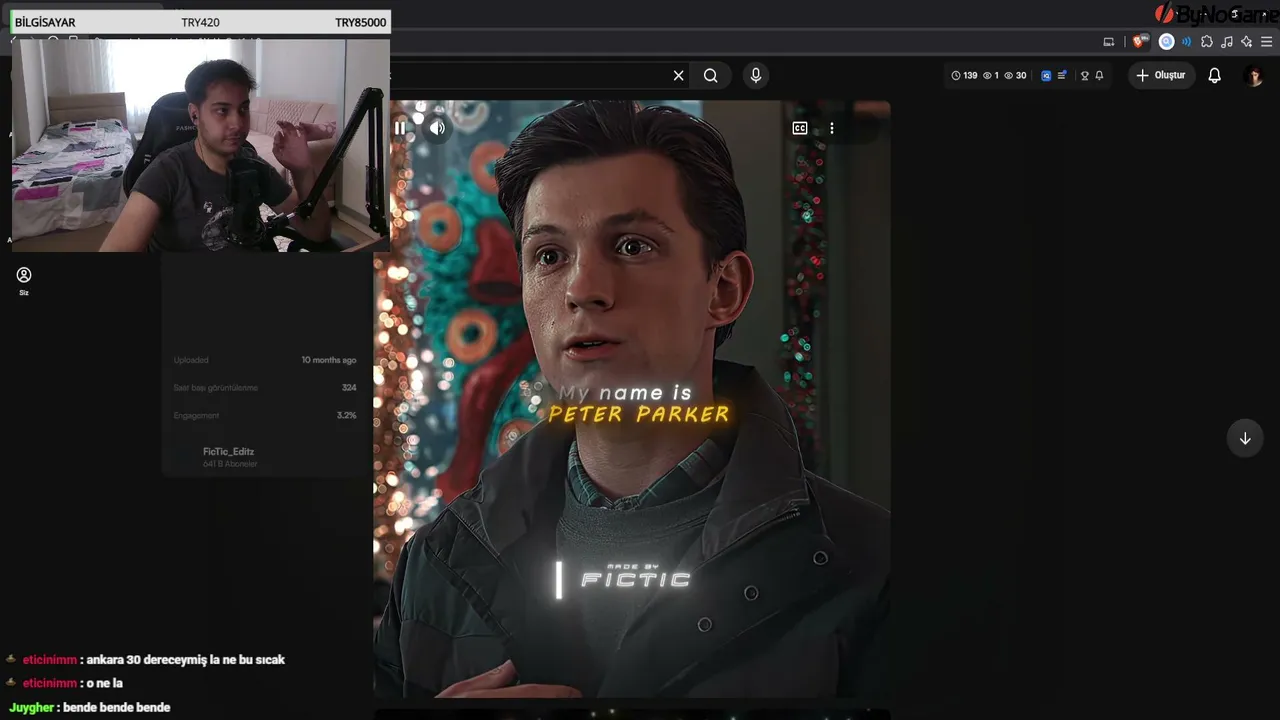The image size is (1280, 720).
Task: Click the blue sound-waves extension icon
Action: [x=1187, y=42]
